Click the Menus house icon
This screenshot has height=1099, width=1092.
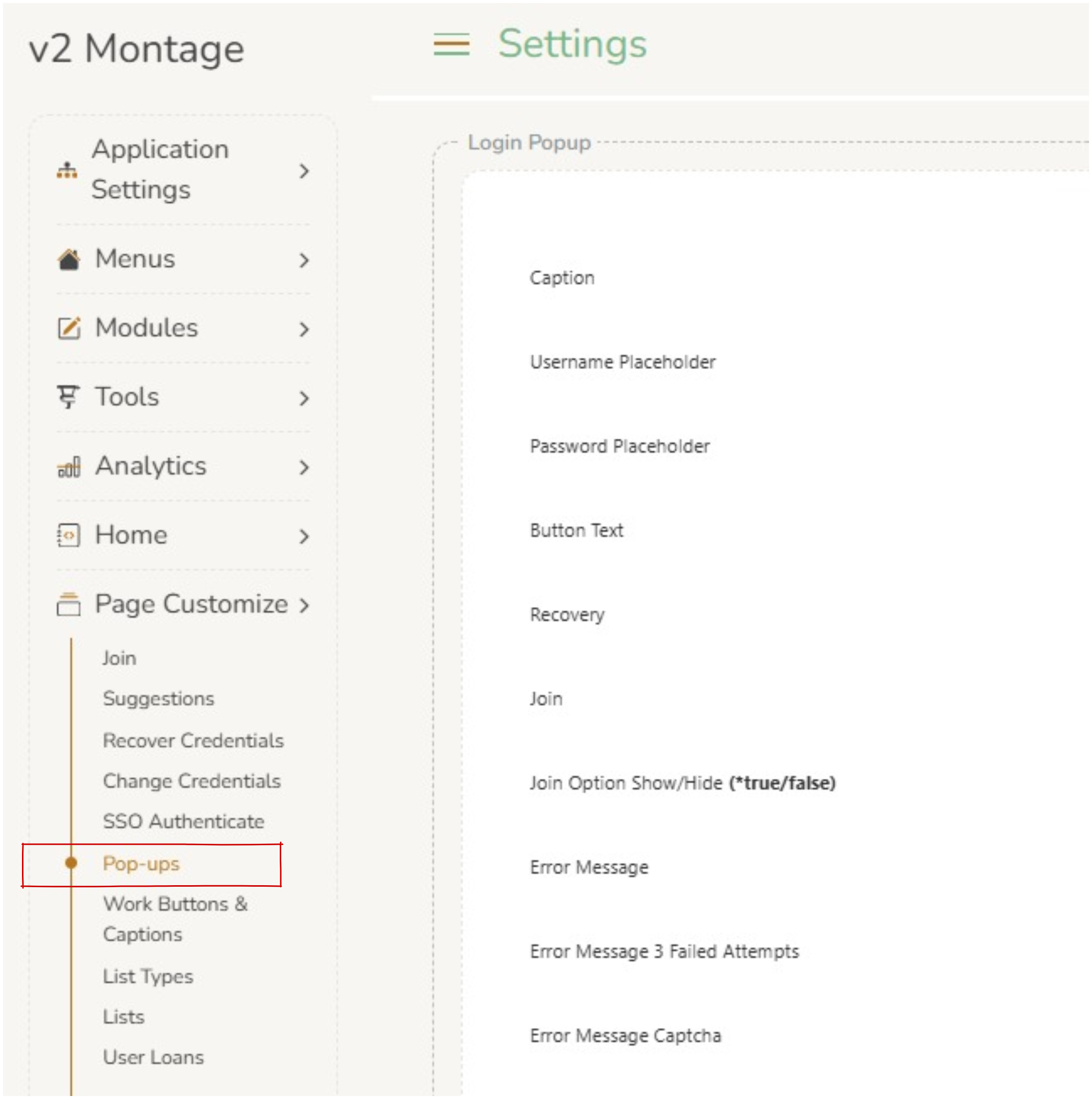(x=69, y=260)
